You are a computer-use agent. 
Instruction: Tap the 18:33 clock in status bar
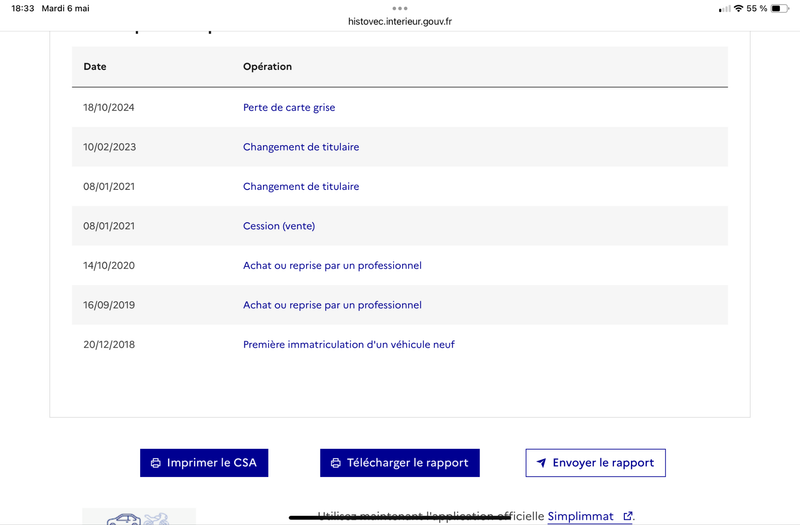tap(22, 9)
